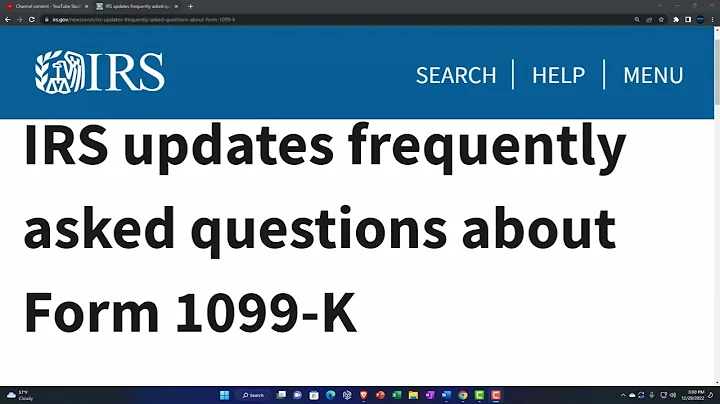Open the MENU in IRS header
This screenshot has width=720, height=404.
[x=653, y=75]
